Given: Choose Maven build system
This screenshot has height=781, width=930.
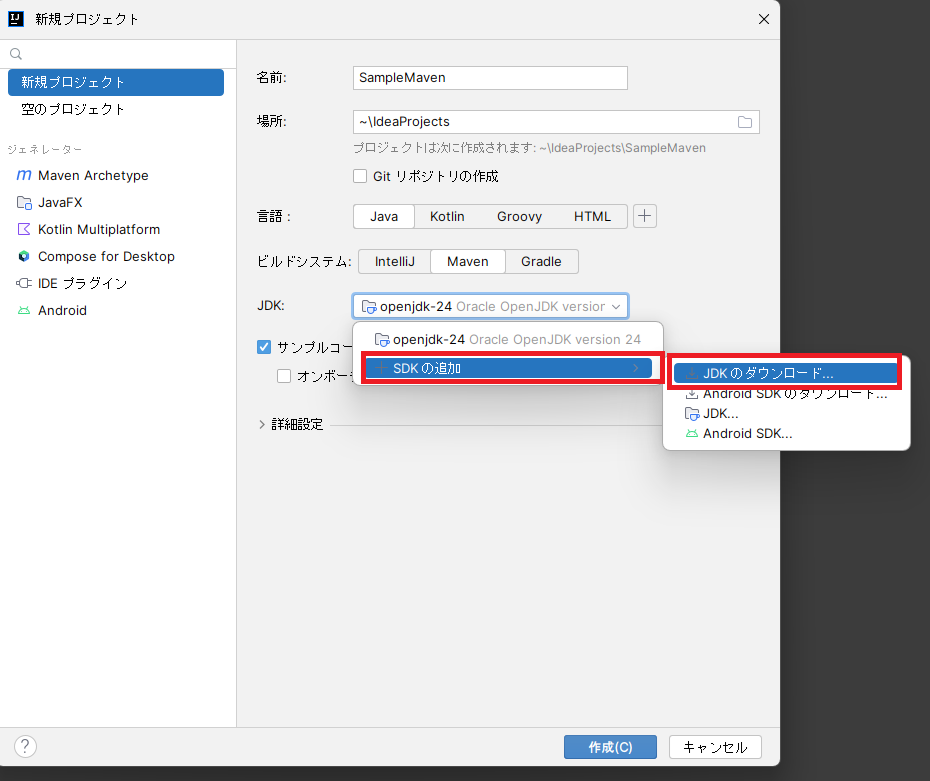Looking at the screenshot, I should (x=468, y=262).
